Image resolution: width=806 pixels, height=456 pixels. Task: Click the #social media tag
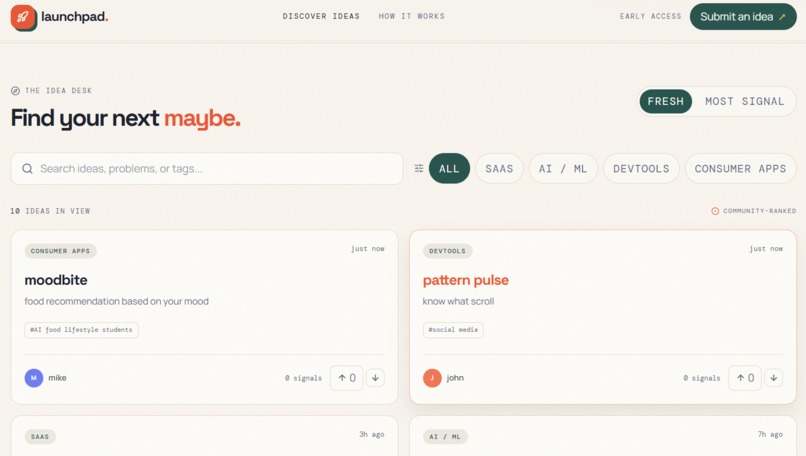click(x=453, y=330)
